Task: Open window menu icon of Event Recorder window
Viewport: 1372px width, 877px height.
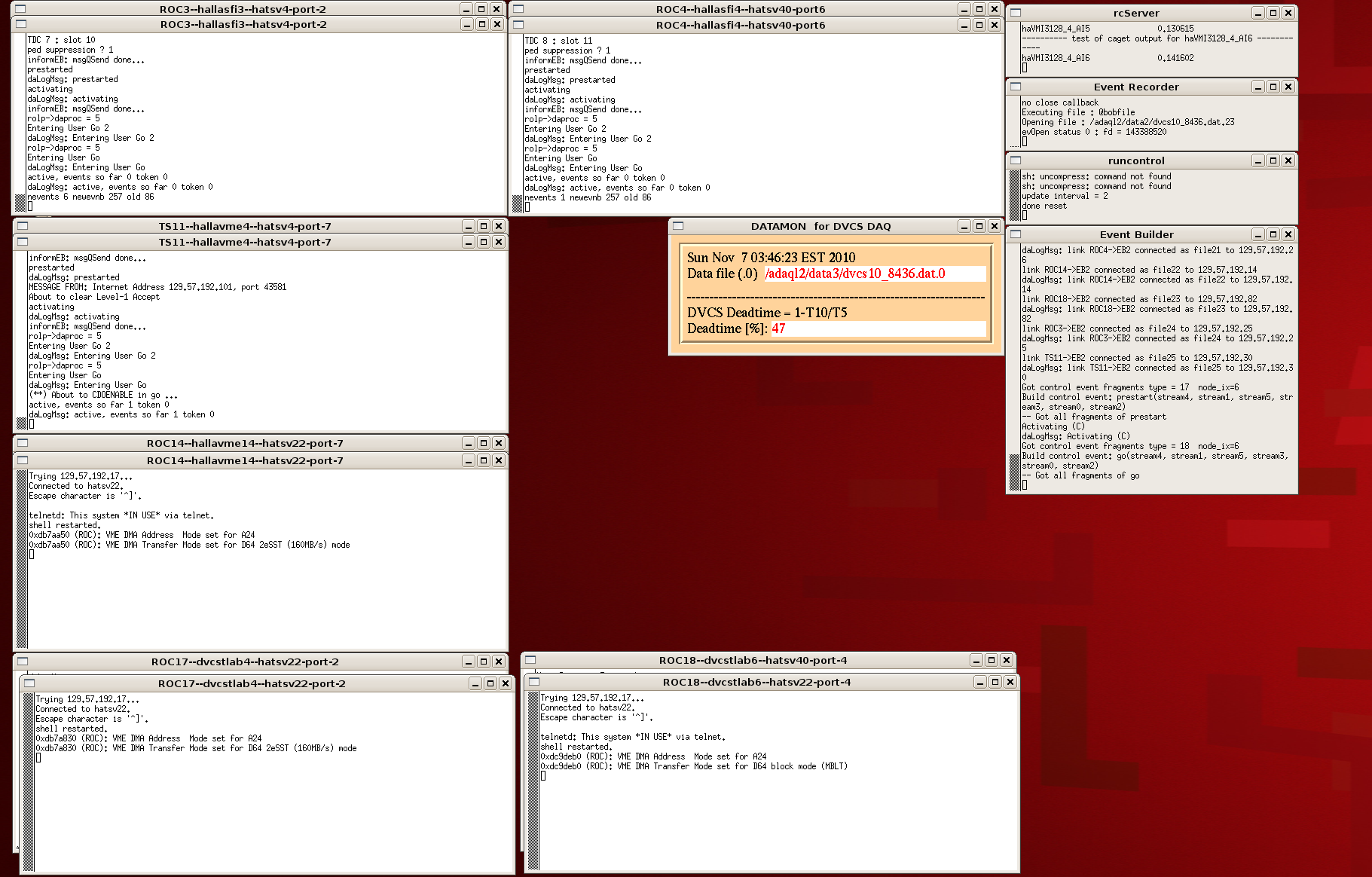Action: coord(1016,87)
